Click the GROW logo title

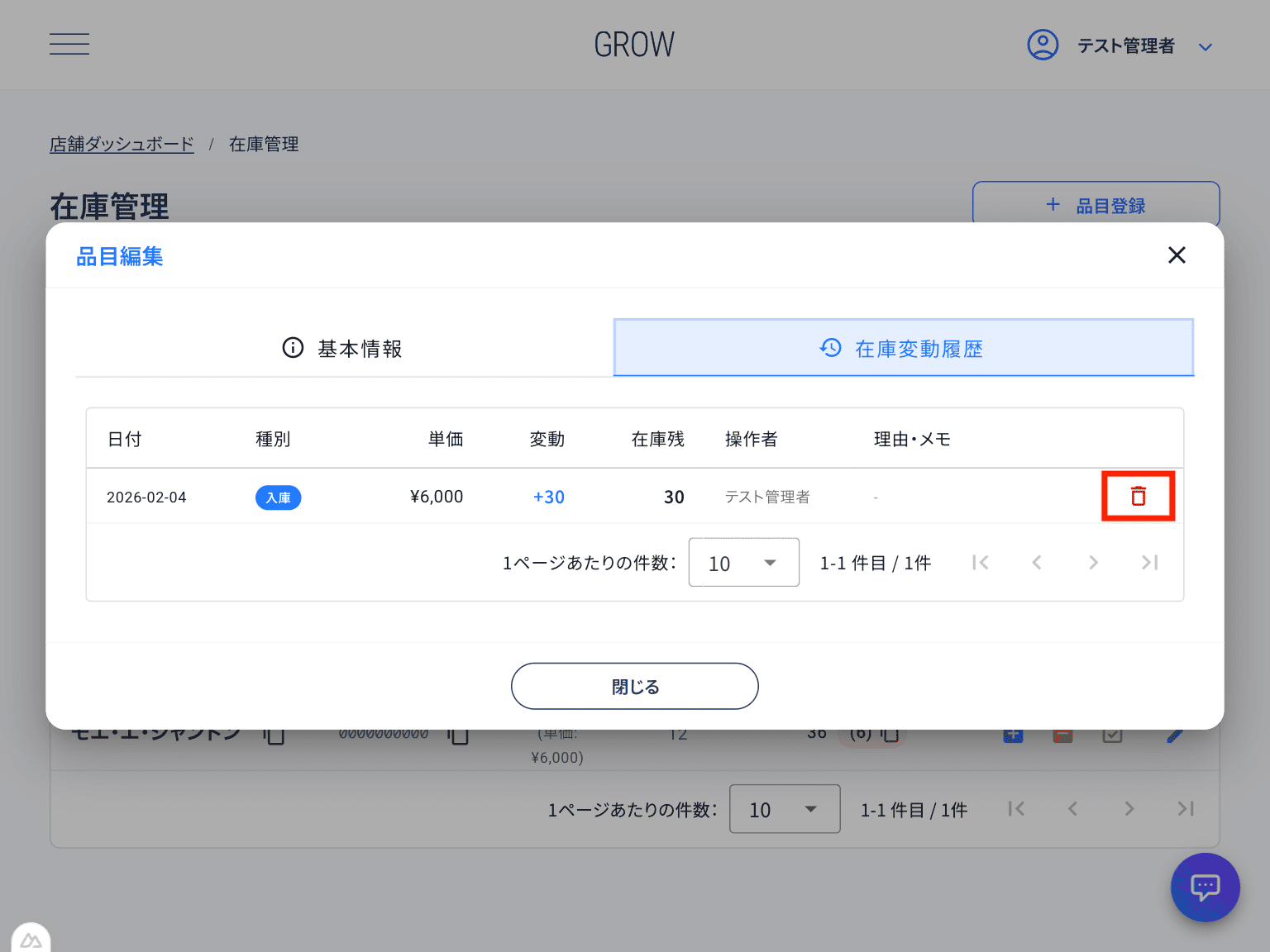tap(634, 45)
